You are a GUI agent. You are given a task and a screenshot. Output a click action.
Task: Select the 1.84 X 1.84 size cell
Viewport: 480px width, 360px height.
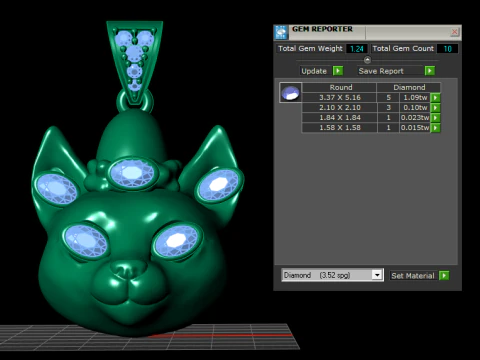click(x=340, y=117)
